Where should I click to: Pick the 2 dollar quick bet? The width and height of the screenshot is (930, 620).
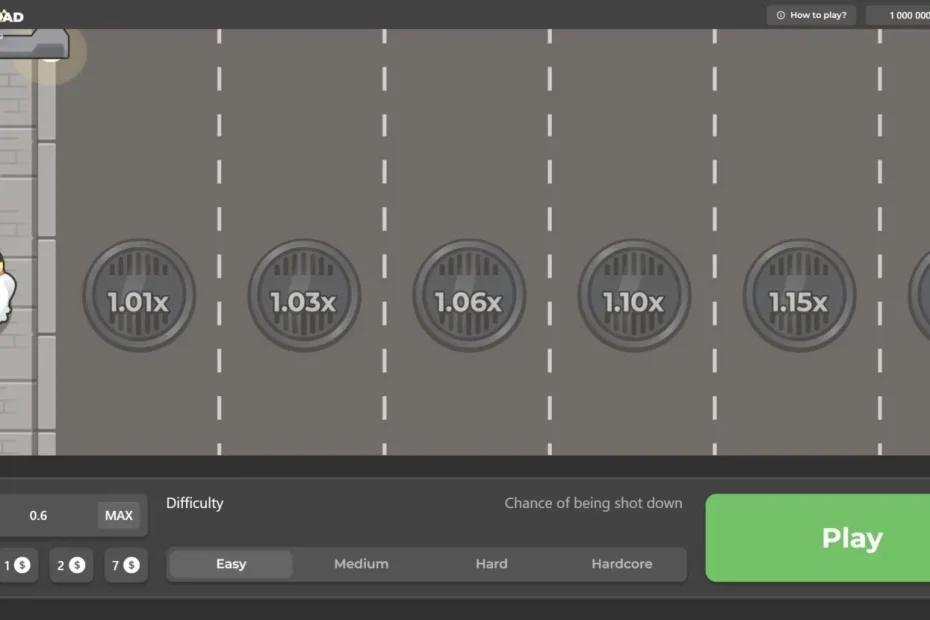click(71, 565)
